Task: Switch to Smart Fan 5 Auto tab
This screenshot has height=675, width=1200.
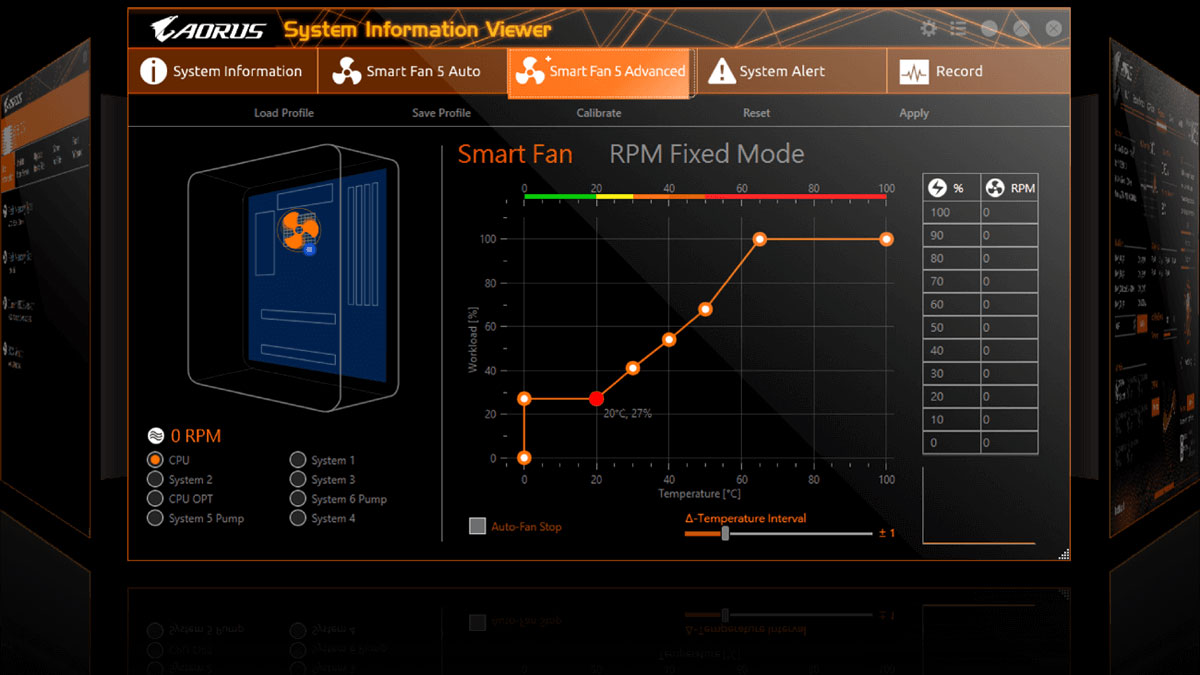Action: (413, 72)
